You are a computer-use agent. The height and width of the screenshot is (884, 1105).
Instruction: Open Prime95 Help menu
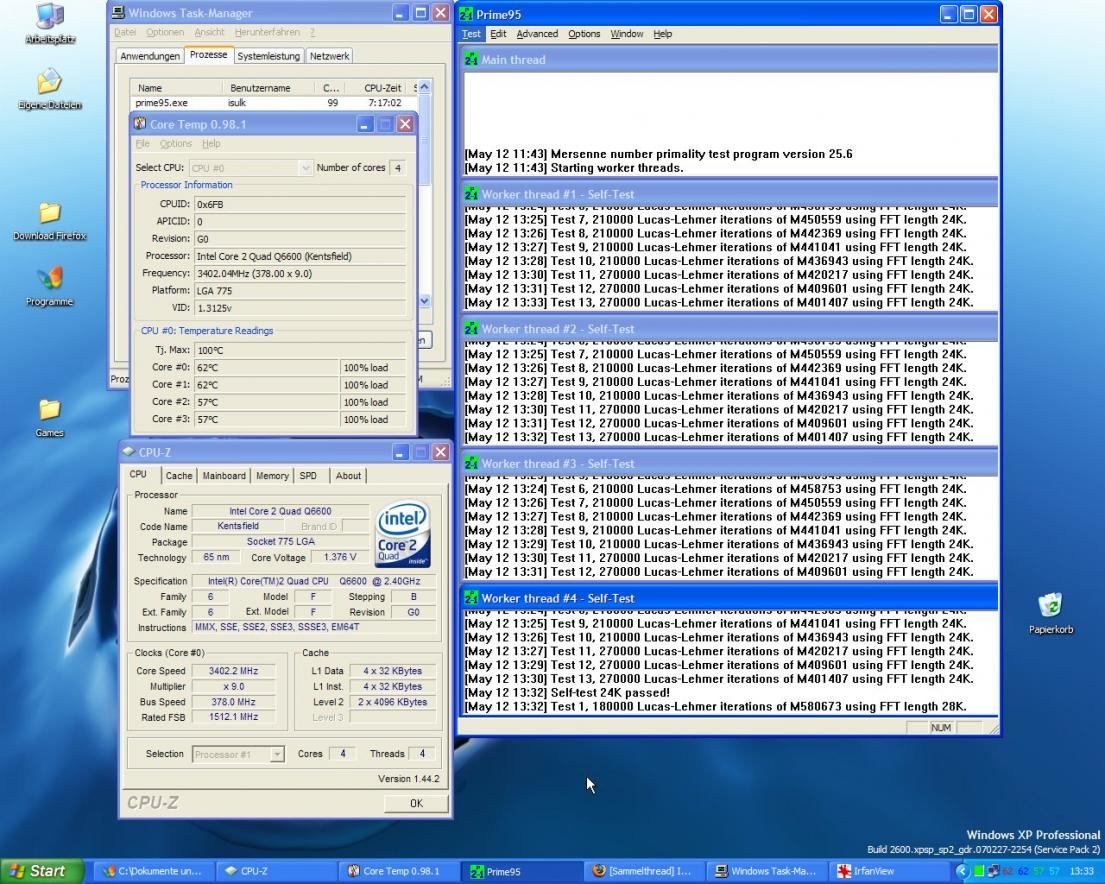[662, 34]
